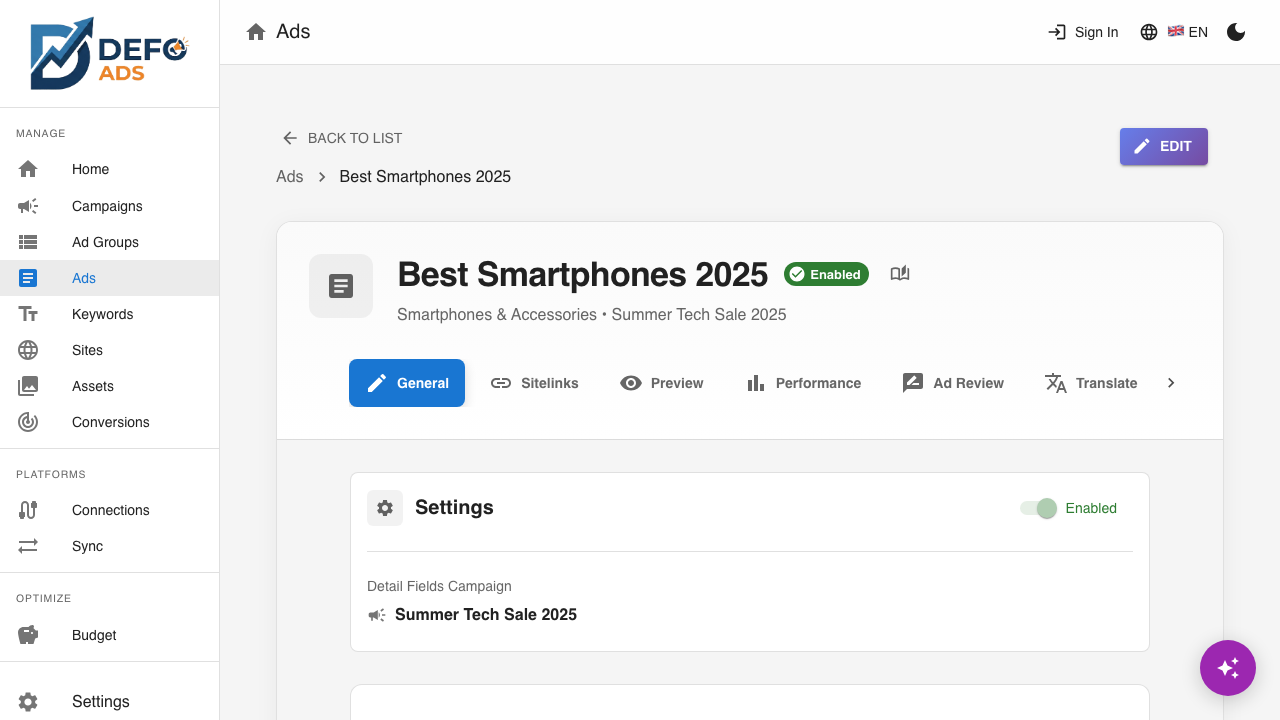Image resolution: width=1280 pixels, height=720 pixels.
Task: Click the sign-in arrow icon
Action: click(1057, 32)
